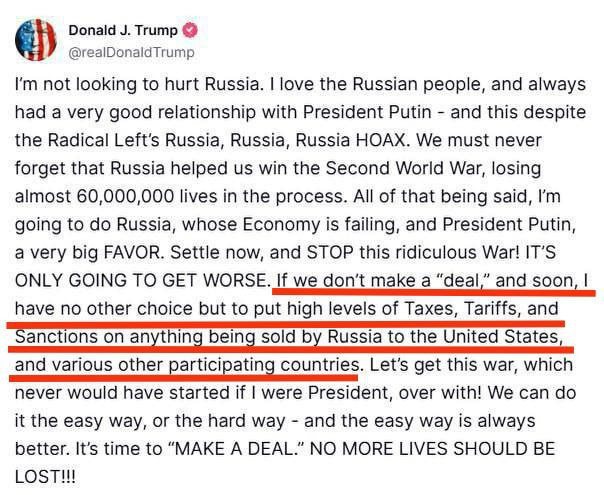Viewport: 604px width, 495px height.
Task: Click "President Putin" in the second line
Action: [367, 112]
